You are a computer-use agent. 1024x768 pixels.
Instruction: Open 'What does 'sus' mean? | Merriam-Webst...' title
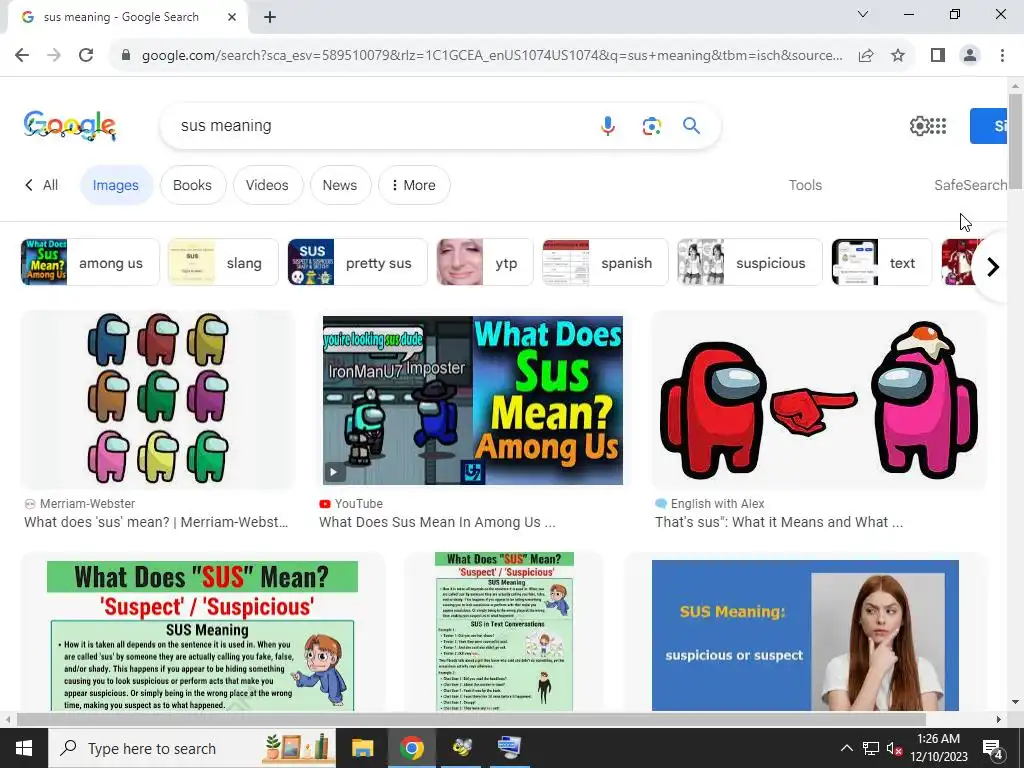[156, 522]
